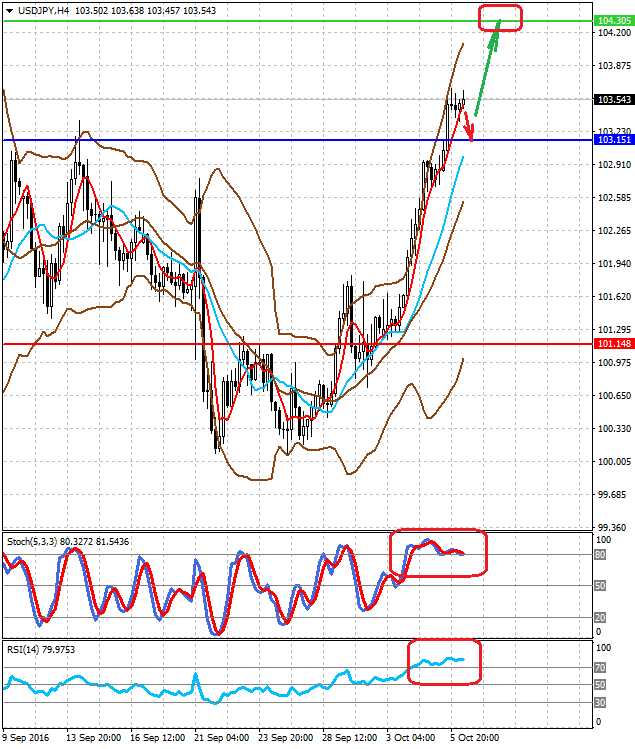Click the 102.265 price scale label
Screen dimensions: 635x749
click(614, 230)
